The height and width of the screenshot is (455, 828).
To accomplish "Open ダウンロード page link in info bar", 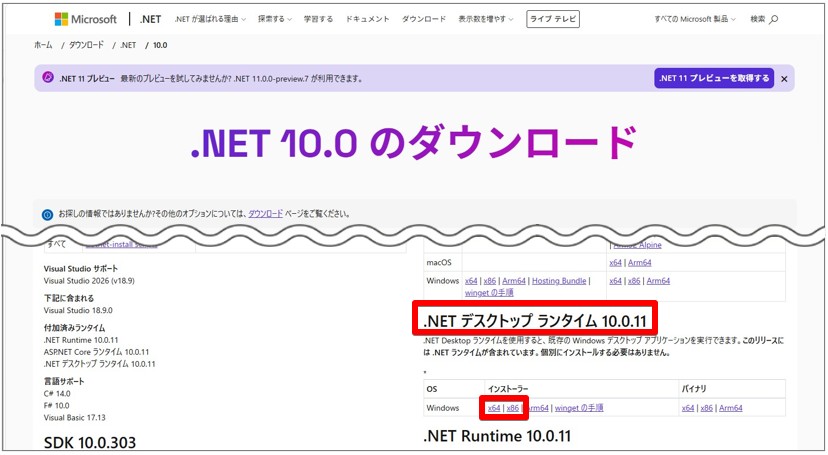I will (x=266, y=214).
